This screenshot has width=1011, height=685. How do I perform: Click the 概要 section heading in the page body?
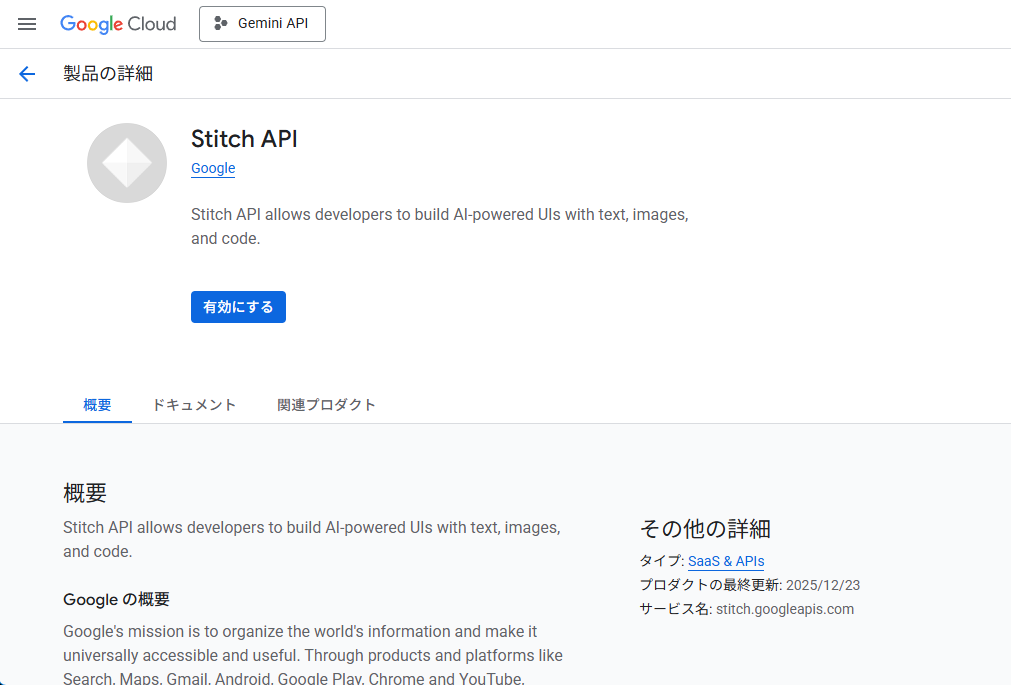(85, 493)
